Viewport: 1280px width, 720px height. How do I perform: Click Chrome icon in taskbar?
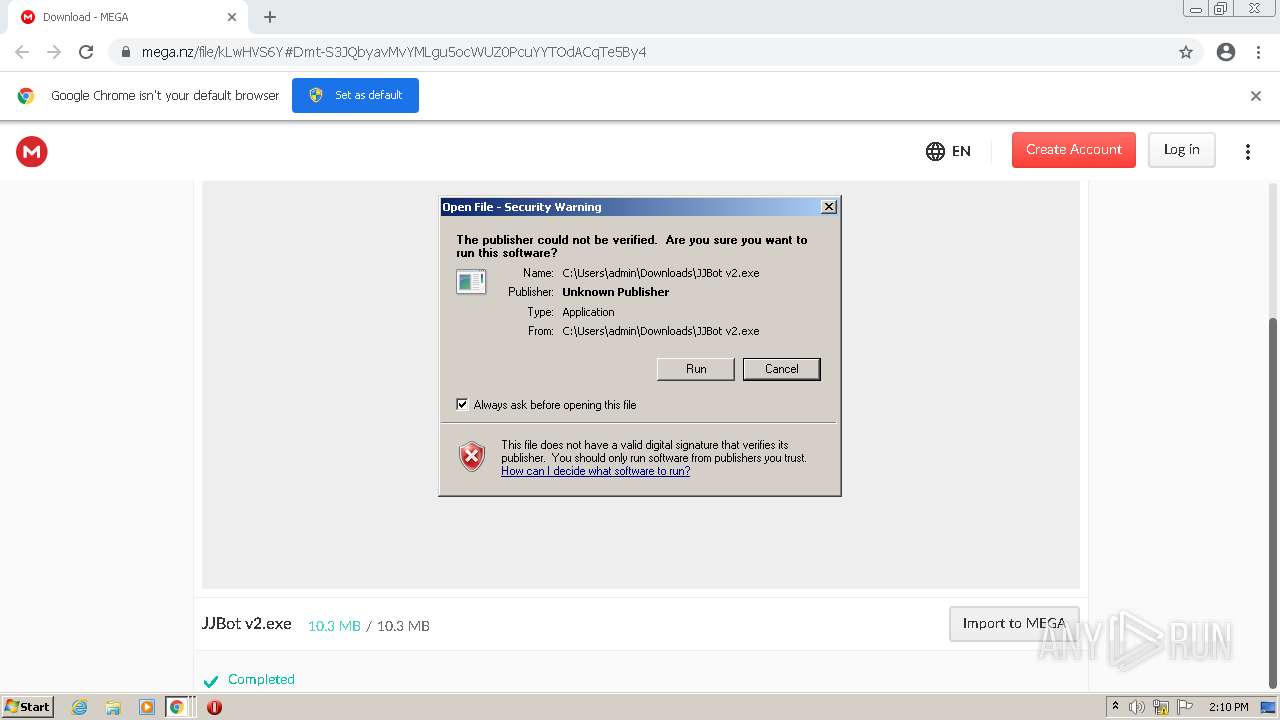[x=177, y=707]
